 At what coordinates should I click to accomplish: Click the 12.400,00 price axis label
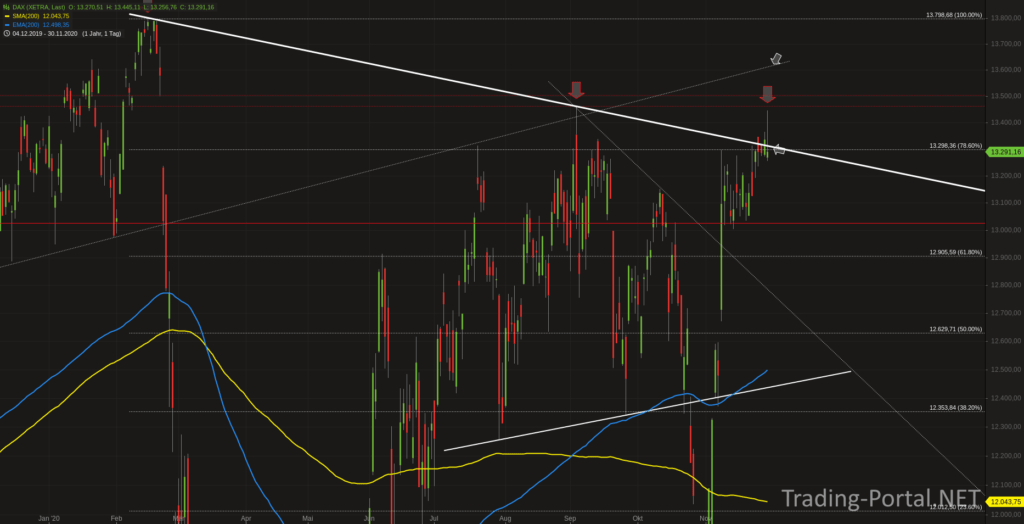click(1006, 399)
